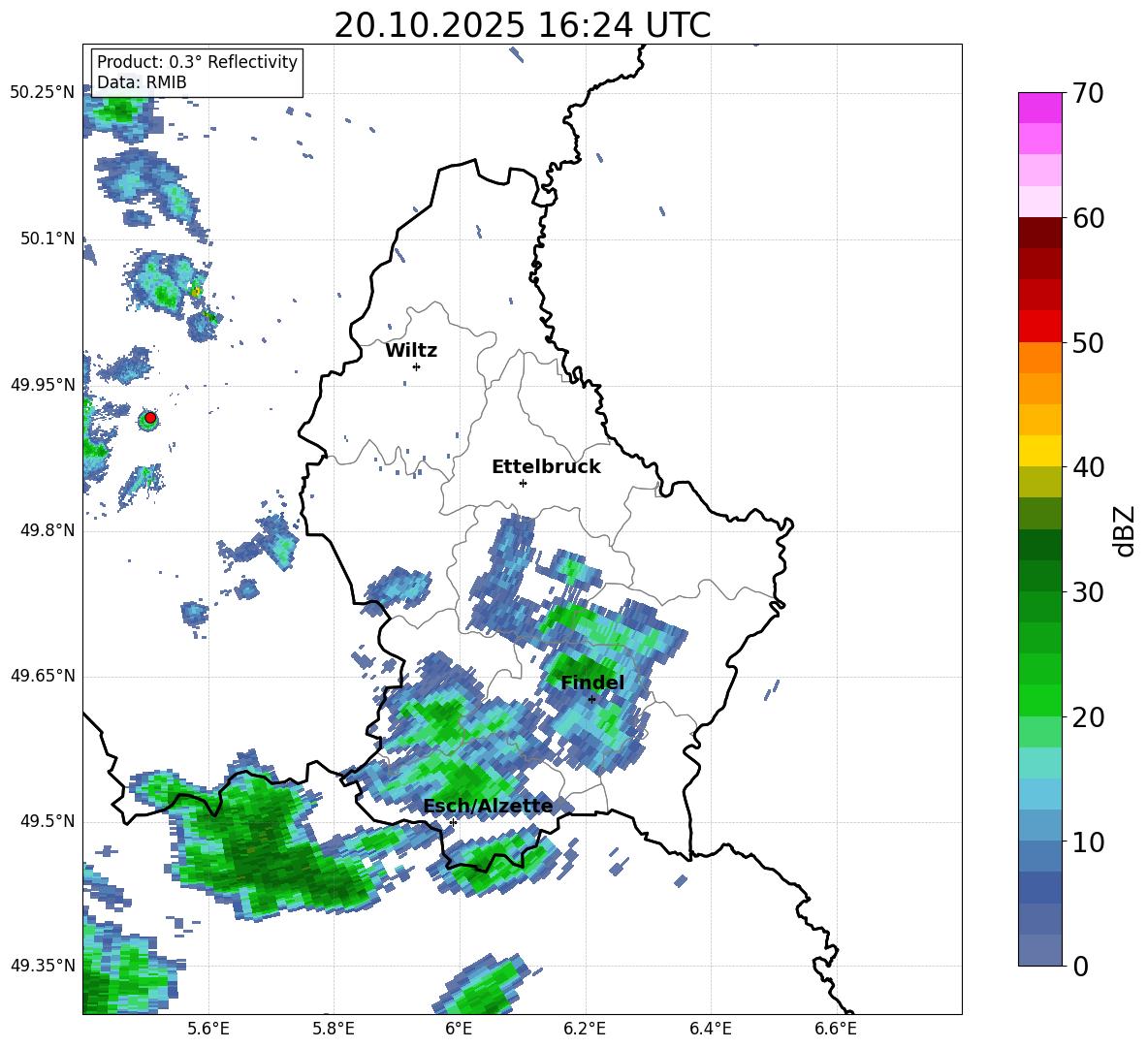Click the 6.2°E longitude tick label
Viewport: 1148px width, 1048px height.
coord(585,1030)
